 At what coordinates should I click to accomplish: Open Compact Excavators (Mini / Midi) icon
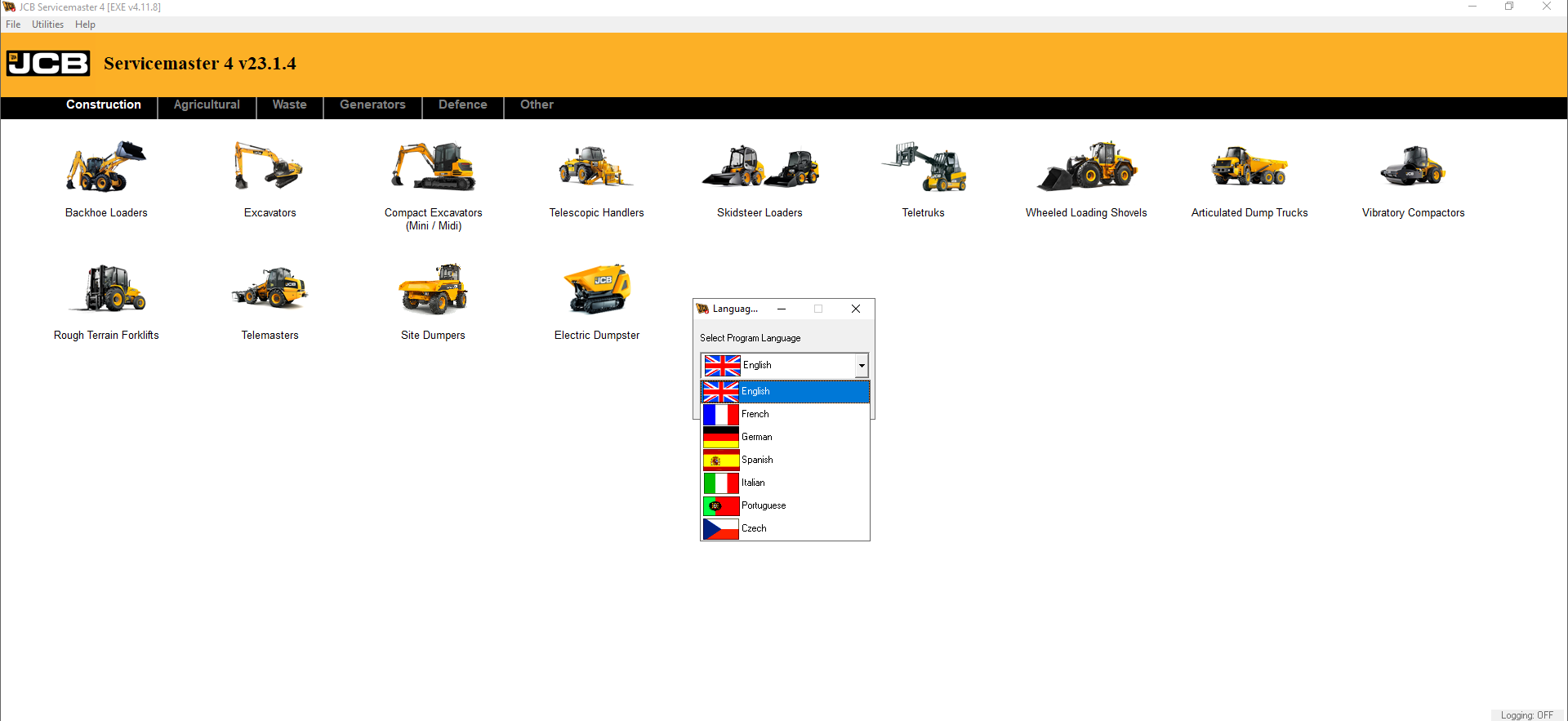point(433,168)
